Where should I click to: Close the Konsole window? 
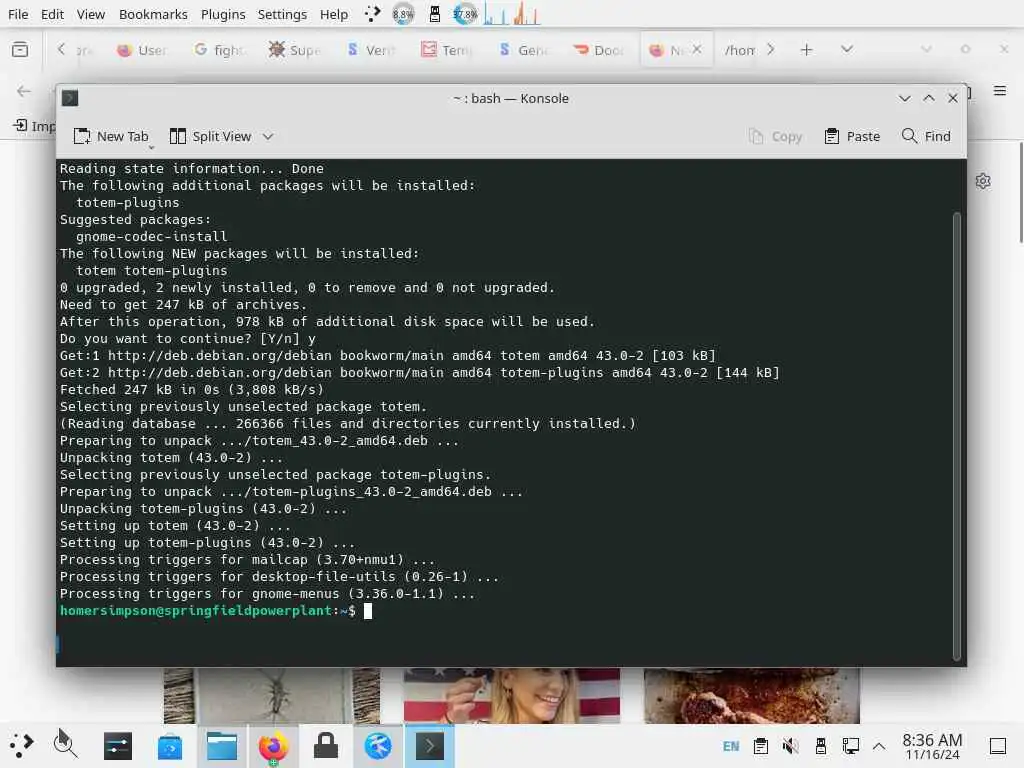[953, 98]
